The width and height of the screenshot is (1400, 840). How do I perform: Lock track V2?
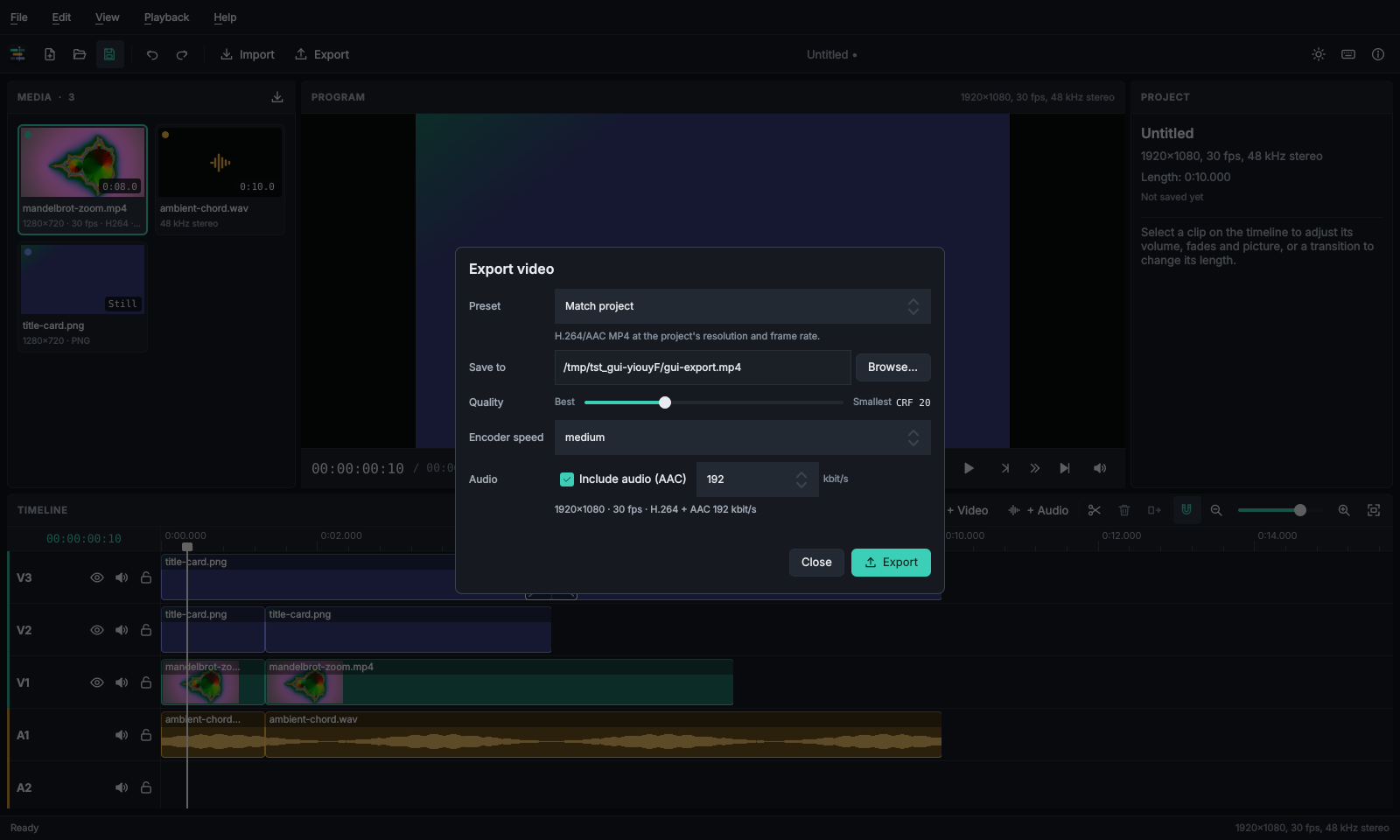(x=146, y=630)
